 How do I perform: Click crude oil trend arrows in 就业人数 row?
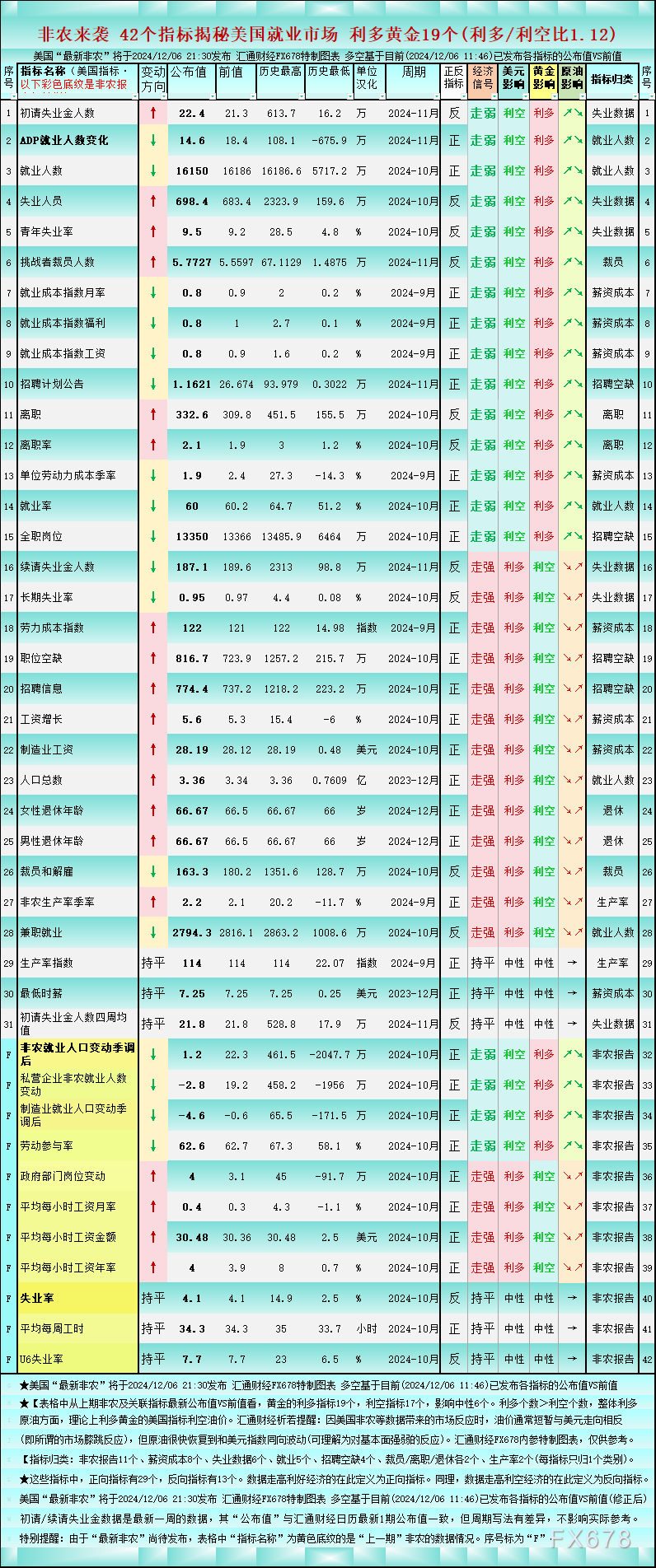(x=572, y=171)
